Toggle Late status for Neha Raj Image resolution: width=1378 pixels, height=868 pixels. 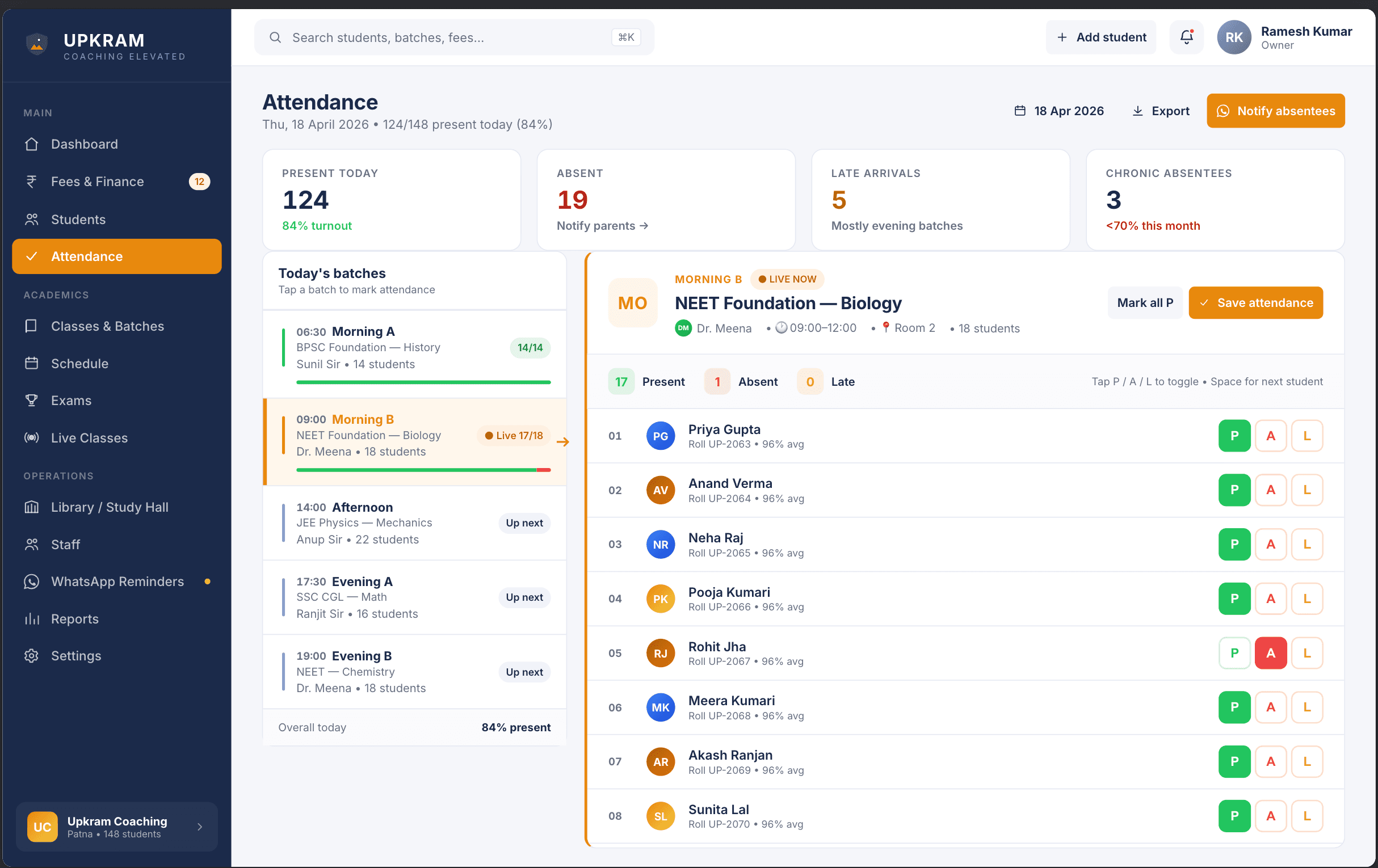pyautogui.click(x=1307, y=544)
